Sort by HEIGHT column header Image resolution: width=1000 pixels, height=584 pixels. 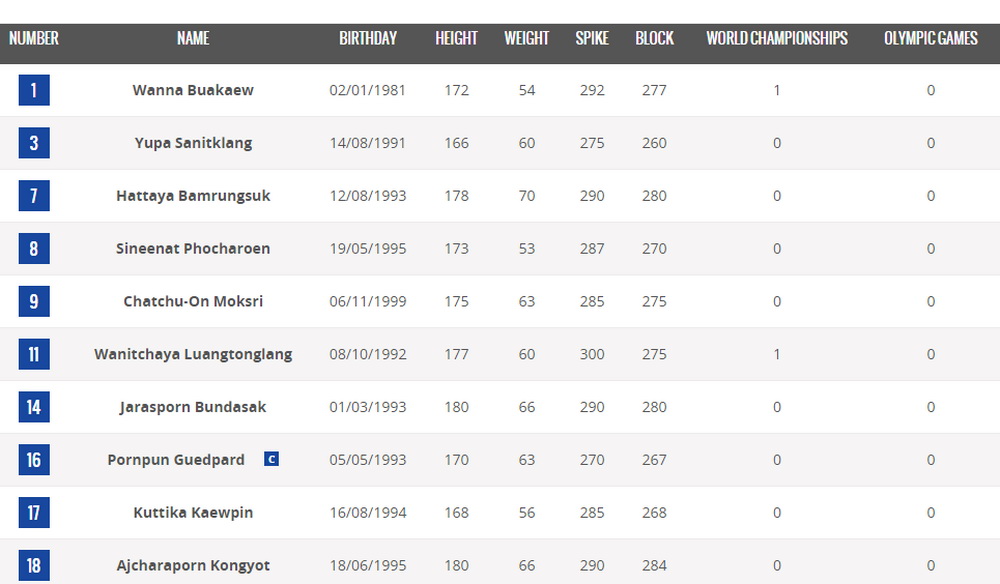[456, 38]
